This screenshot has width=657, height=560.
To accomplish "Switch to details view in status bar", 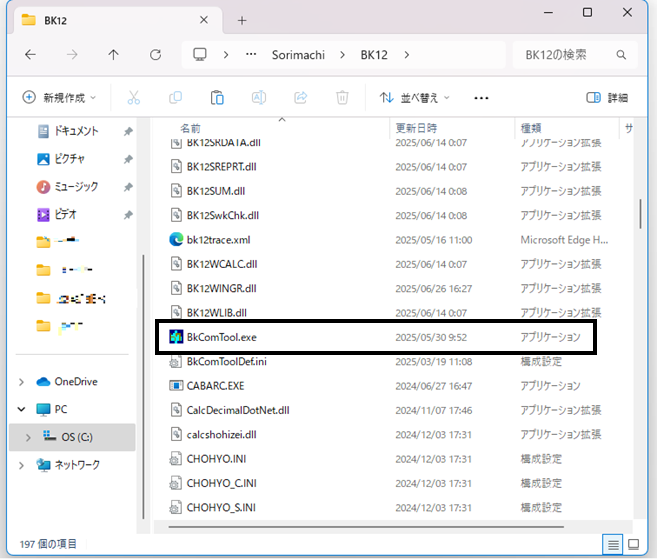I will pos(611,544).
